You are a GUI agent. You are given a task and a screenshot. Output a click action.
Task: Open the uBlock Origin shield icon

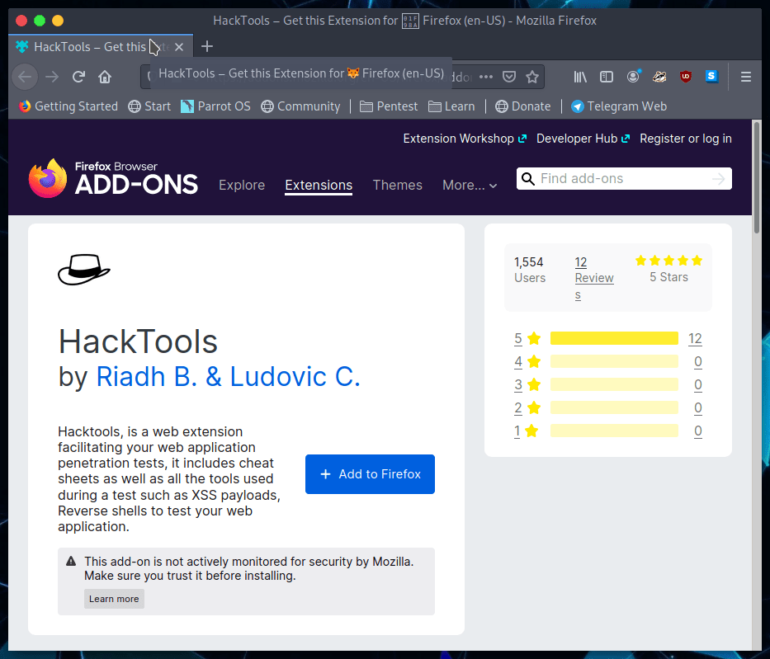point(686,77)
